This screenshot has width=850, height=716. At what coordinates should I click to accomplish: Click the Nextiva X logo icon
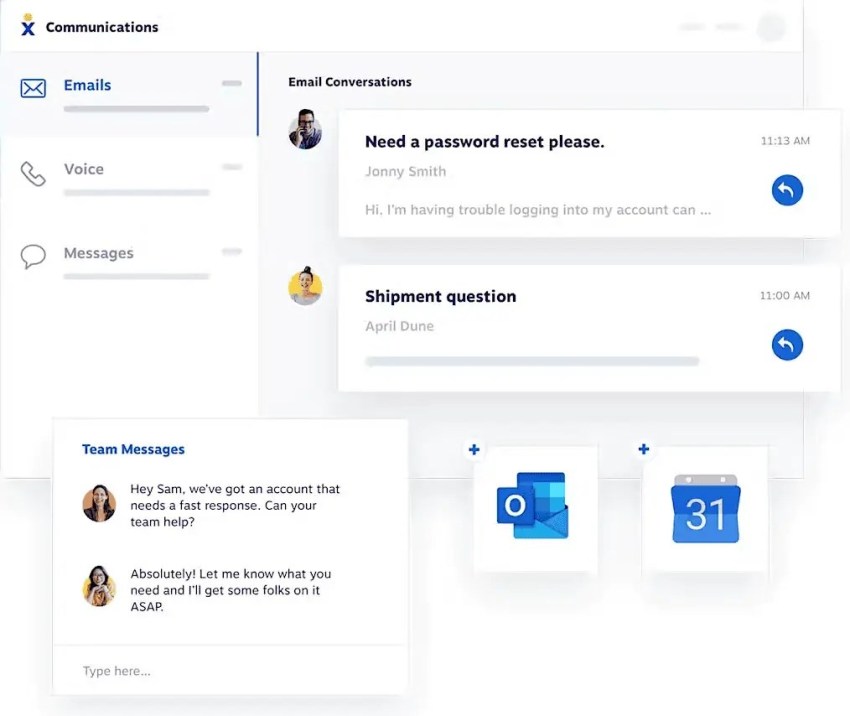click(28, 25)
